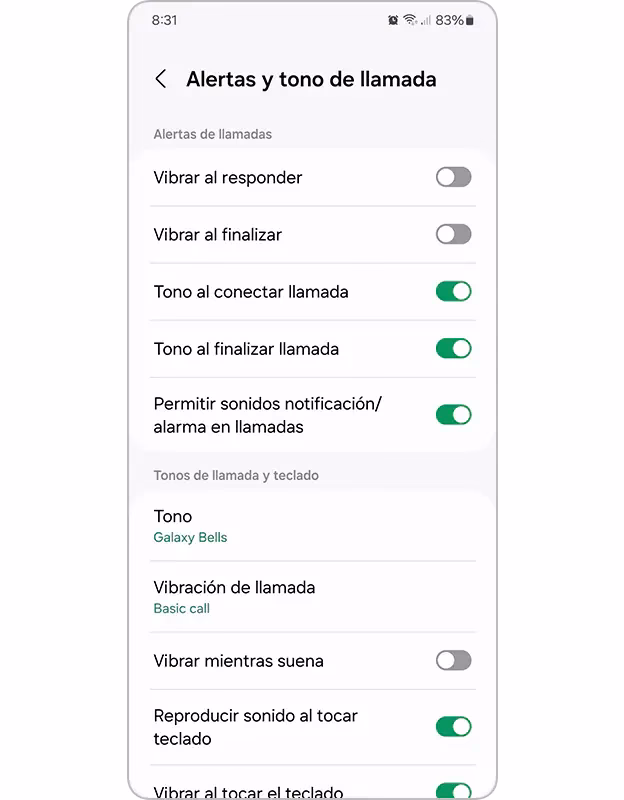Screen dimensions: 624x800
Task: Disable Reproducir sonido al tocar teclado
Action: 452,726
